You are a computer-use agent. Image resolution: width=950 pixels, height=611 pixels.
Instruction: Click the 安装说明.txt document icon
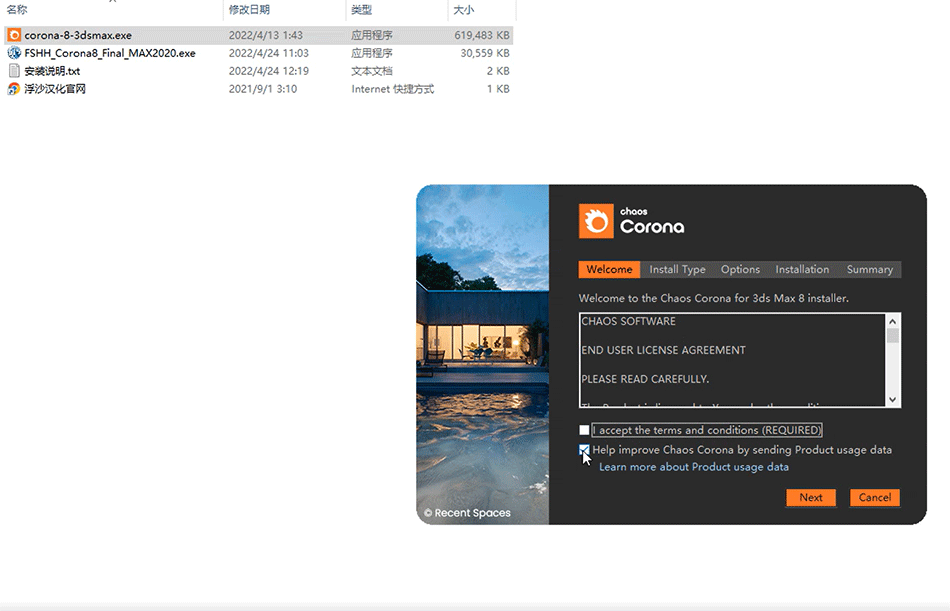click(14, 71)
